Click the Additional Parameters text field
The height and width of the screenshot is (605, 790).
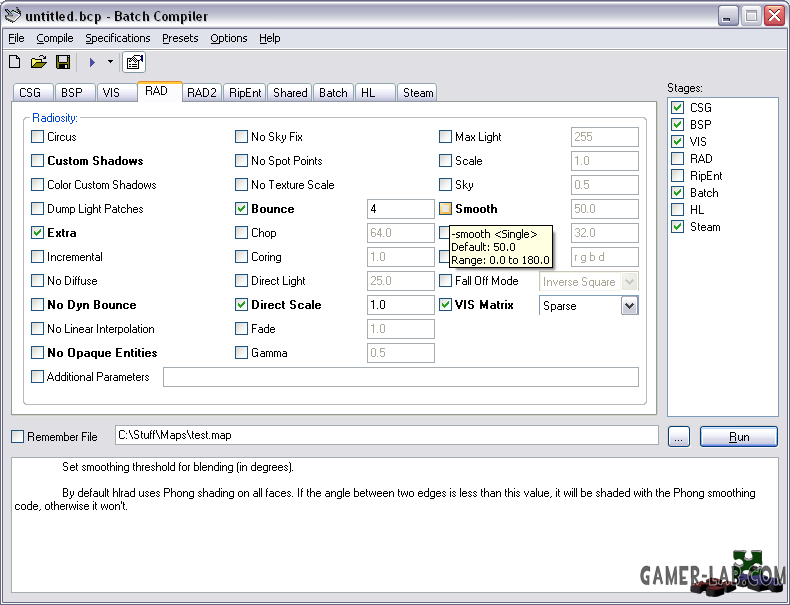point(401,377)
